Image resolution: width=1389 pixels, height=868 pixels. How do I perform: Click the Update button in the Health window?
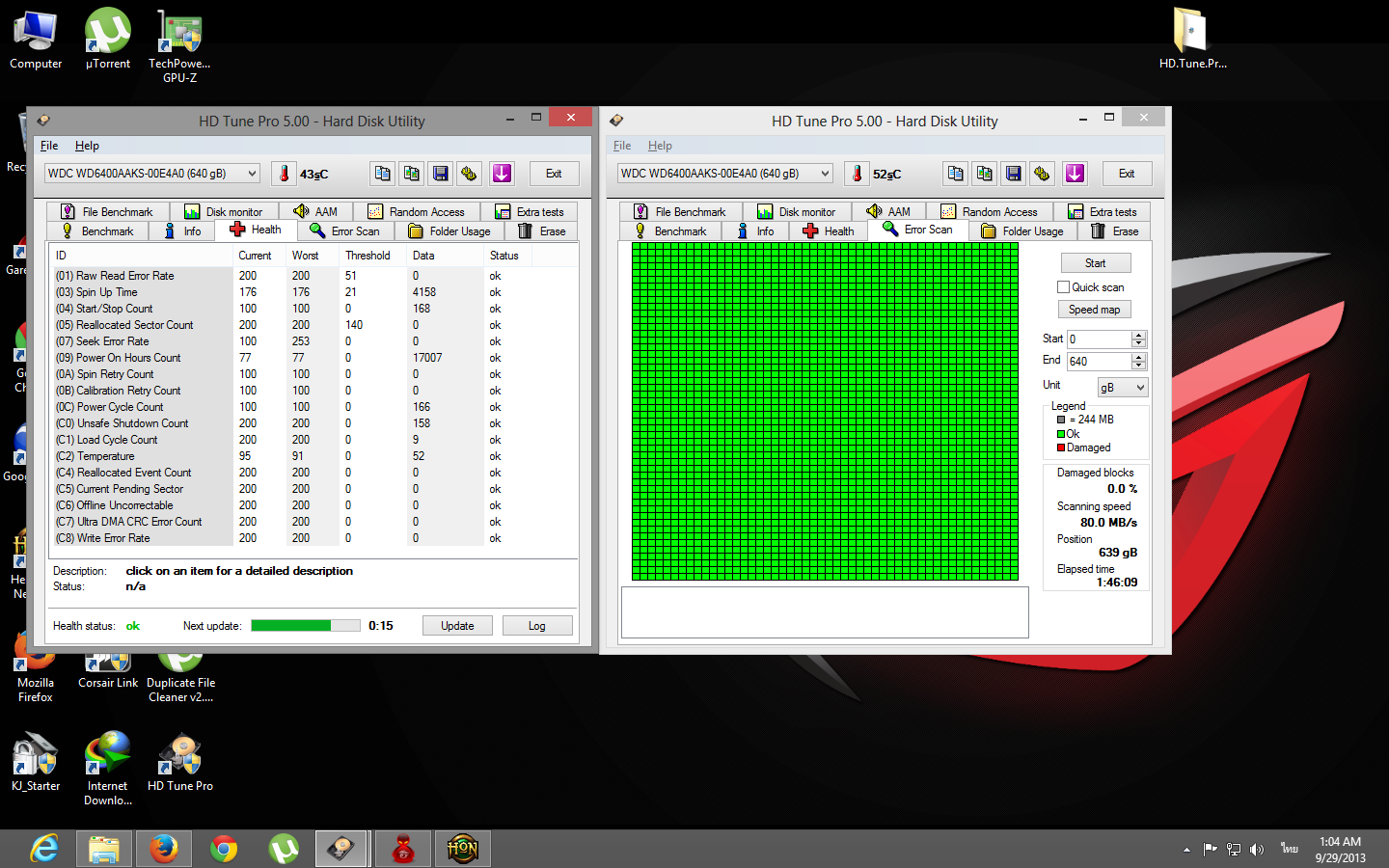pyautogui.click(x=457, y=626)
